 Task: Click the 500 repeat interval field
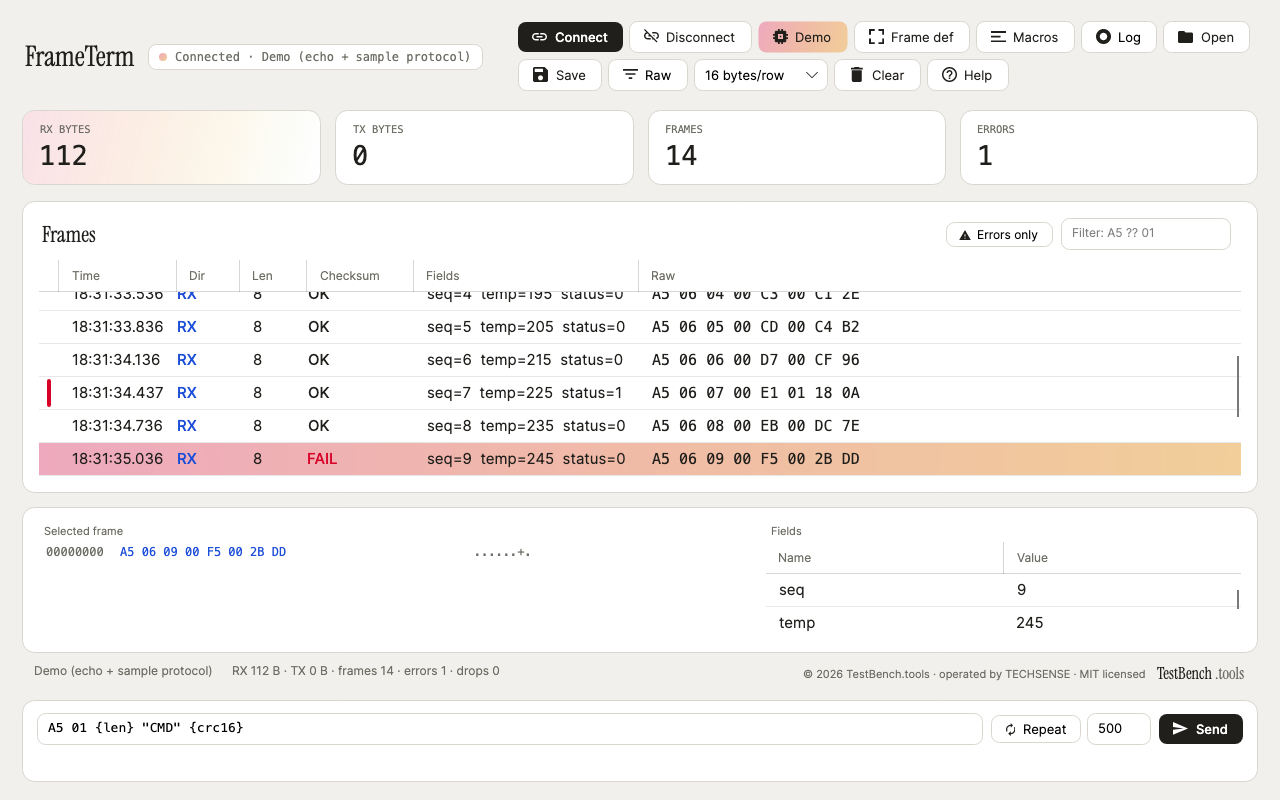tap(1119, 728)
